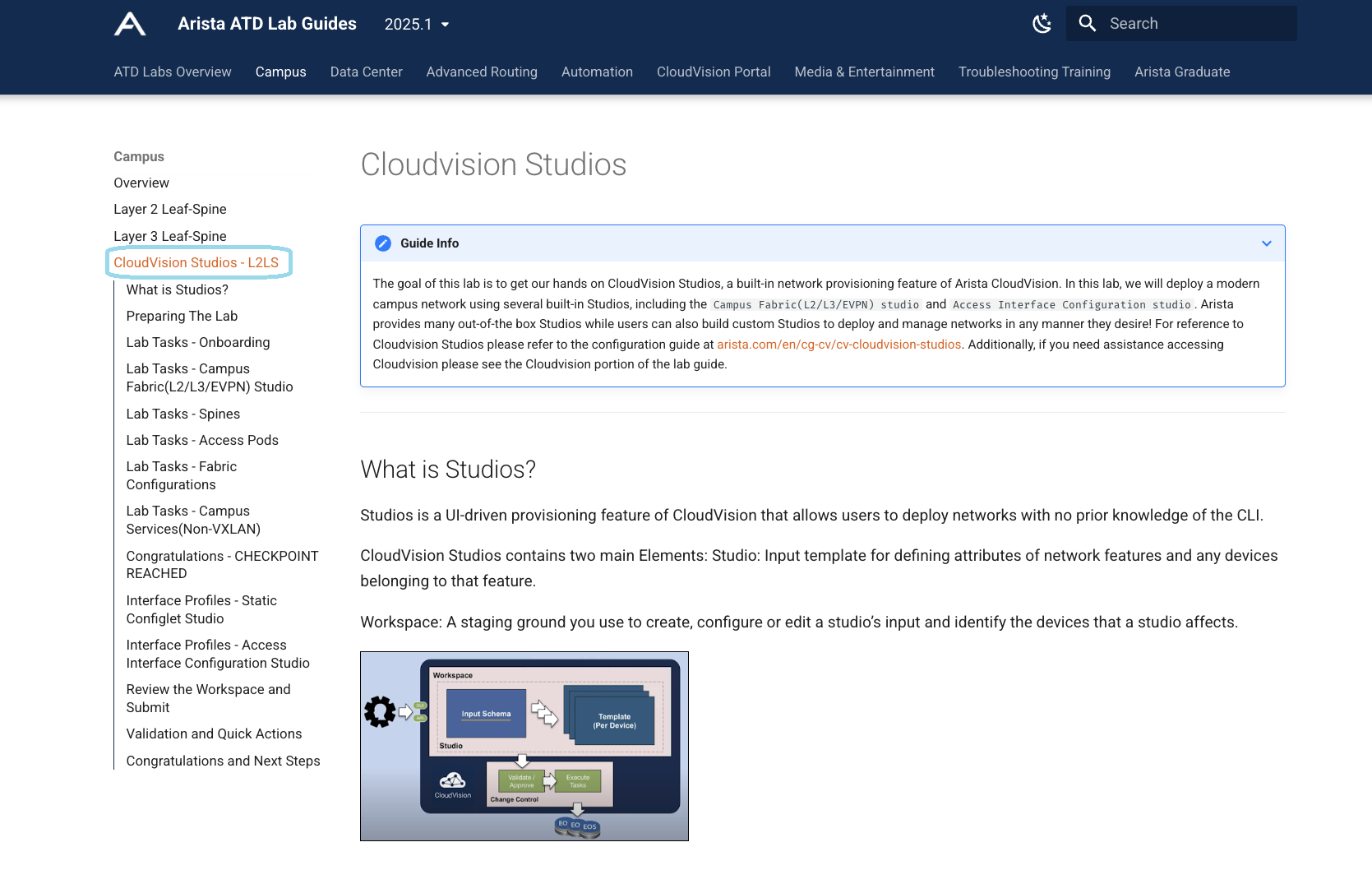
Task: Open Validation and Quick Actions section
Action: [x=214, y=734]
